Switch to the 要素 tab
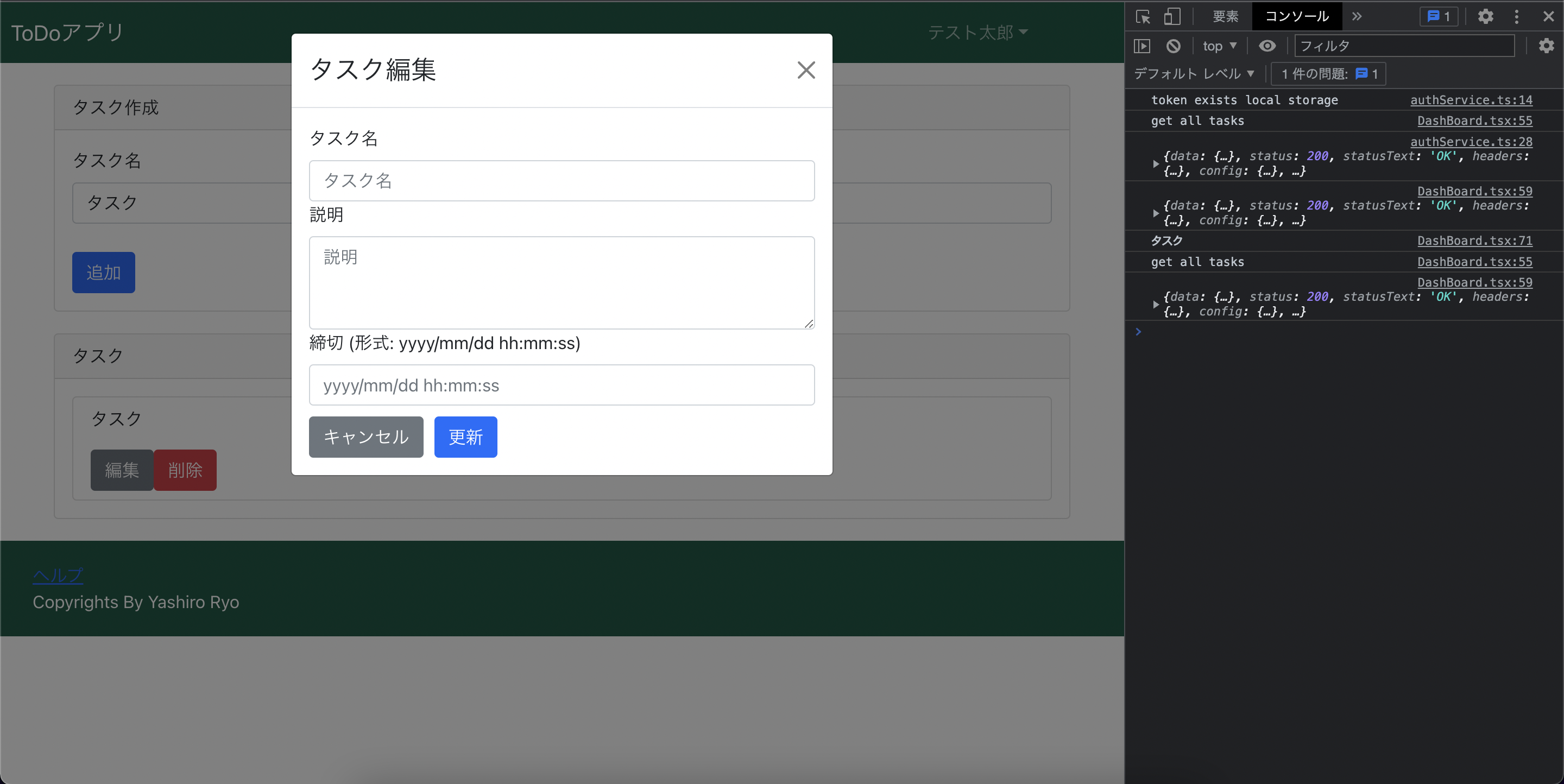Screen dimensions: 1564x784 pyautogui.click(x=1225, y=16)
